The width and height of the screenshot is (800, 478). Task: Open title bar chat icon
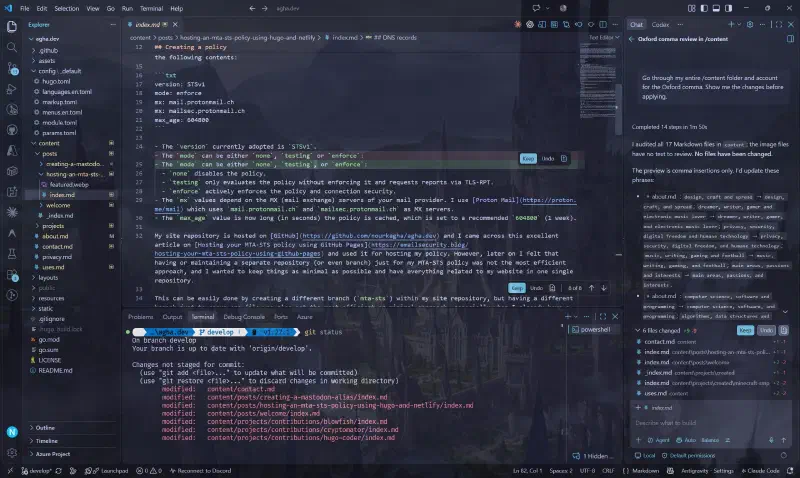tap(536, 8)
